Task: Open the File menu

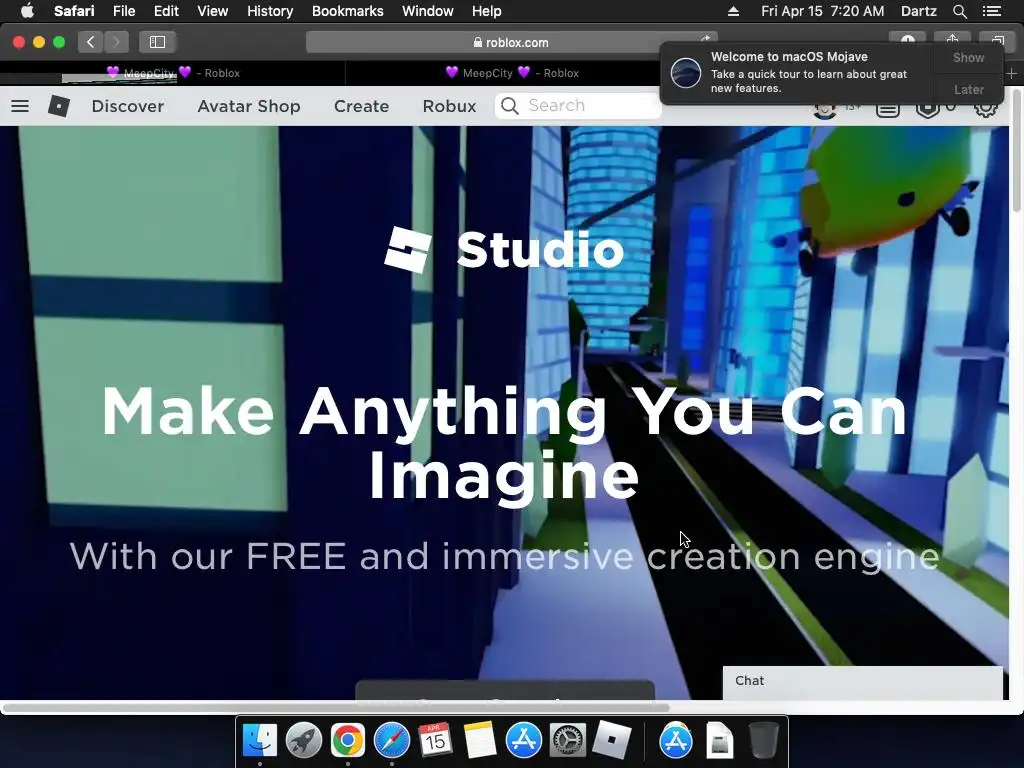Action: tap(124, 11)
